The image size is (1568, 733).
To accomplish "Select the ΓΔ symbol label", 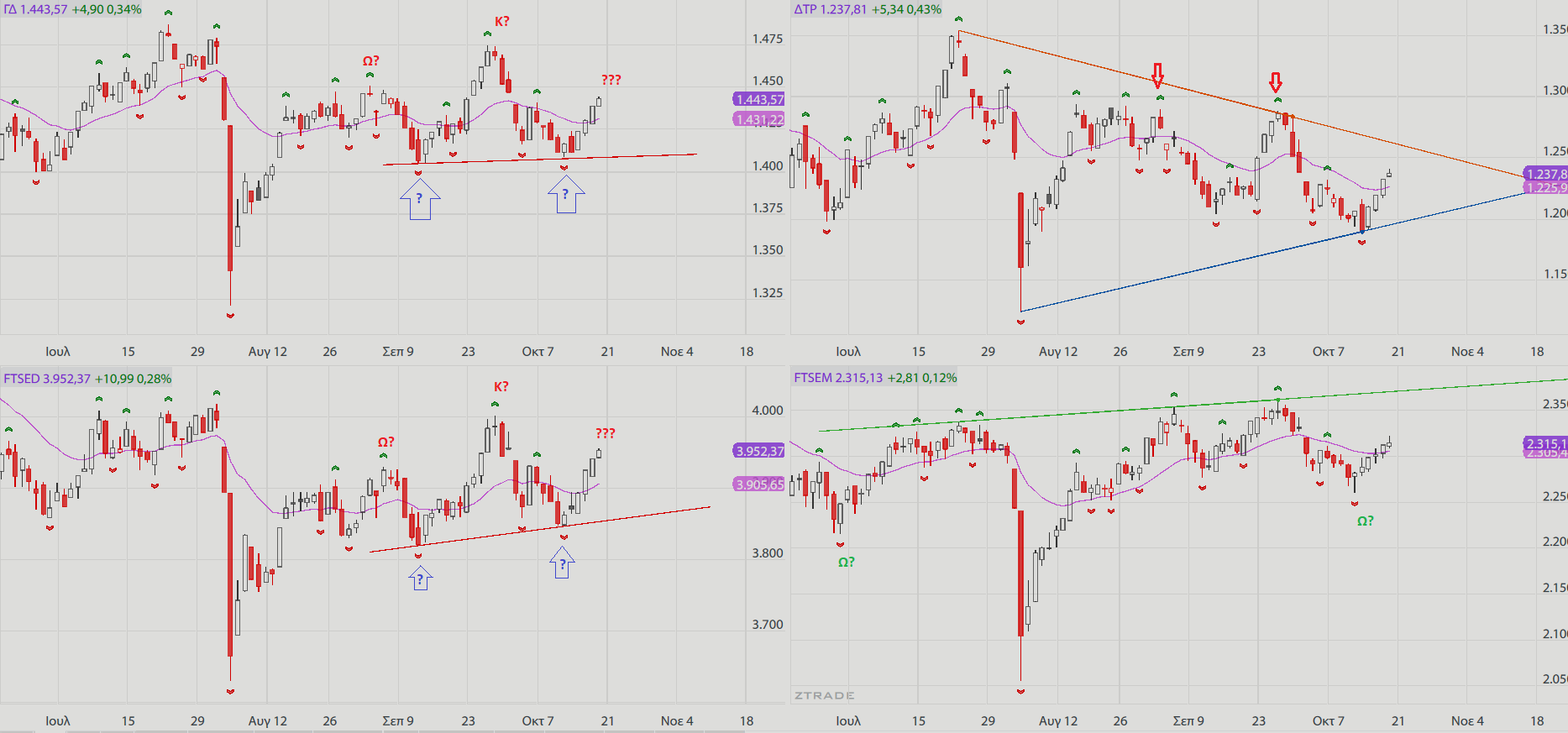I will pos(10,9).
